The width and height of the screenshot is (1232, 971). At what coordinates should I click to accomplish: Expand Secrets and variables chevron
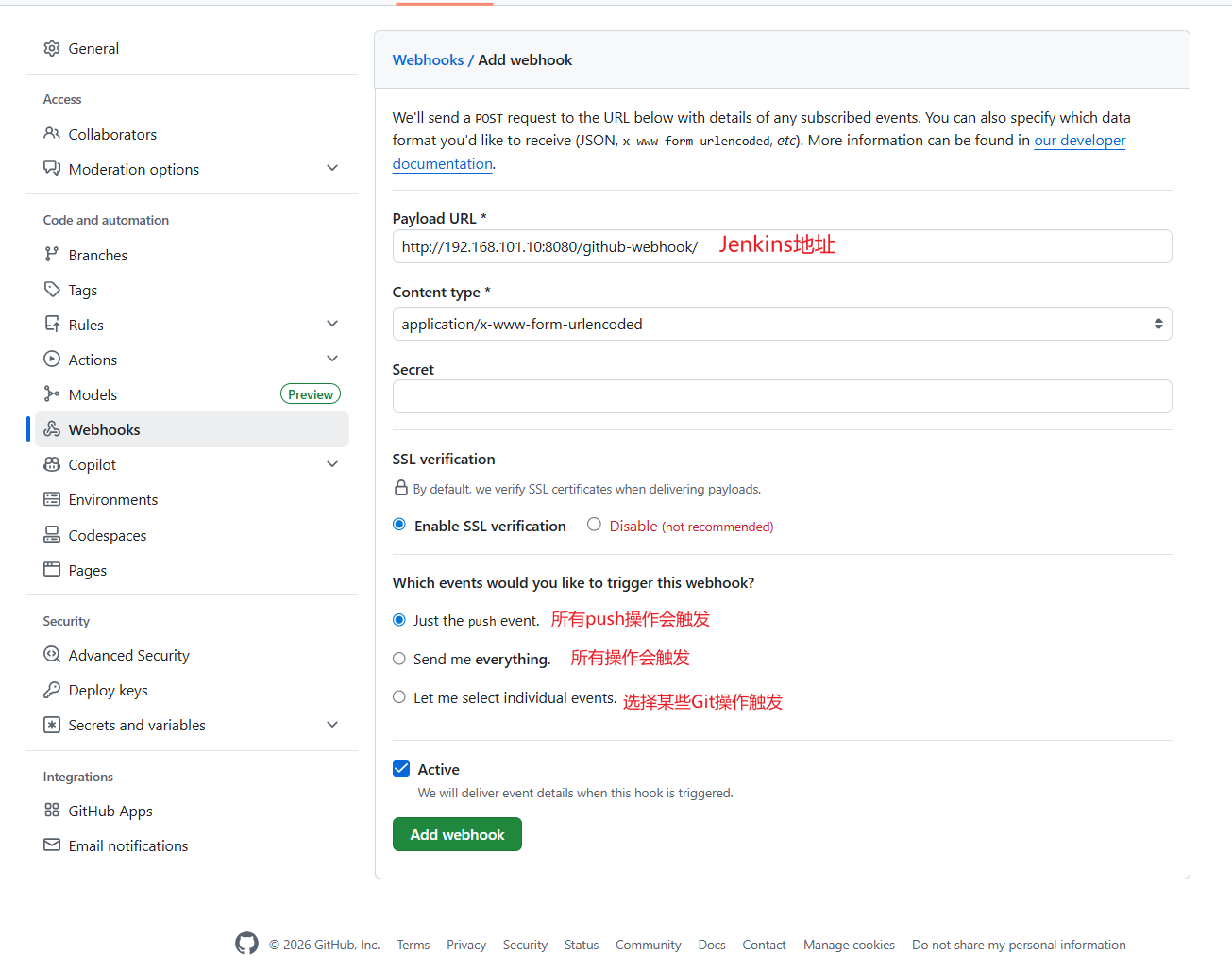332,725
